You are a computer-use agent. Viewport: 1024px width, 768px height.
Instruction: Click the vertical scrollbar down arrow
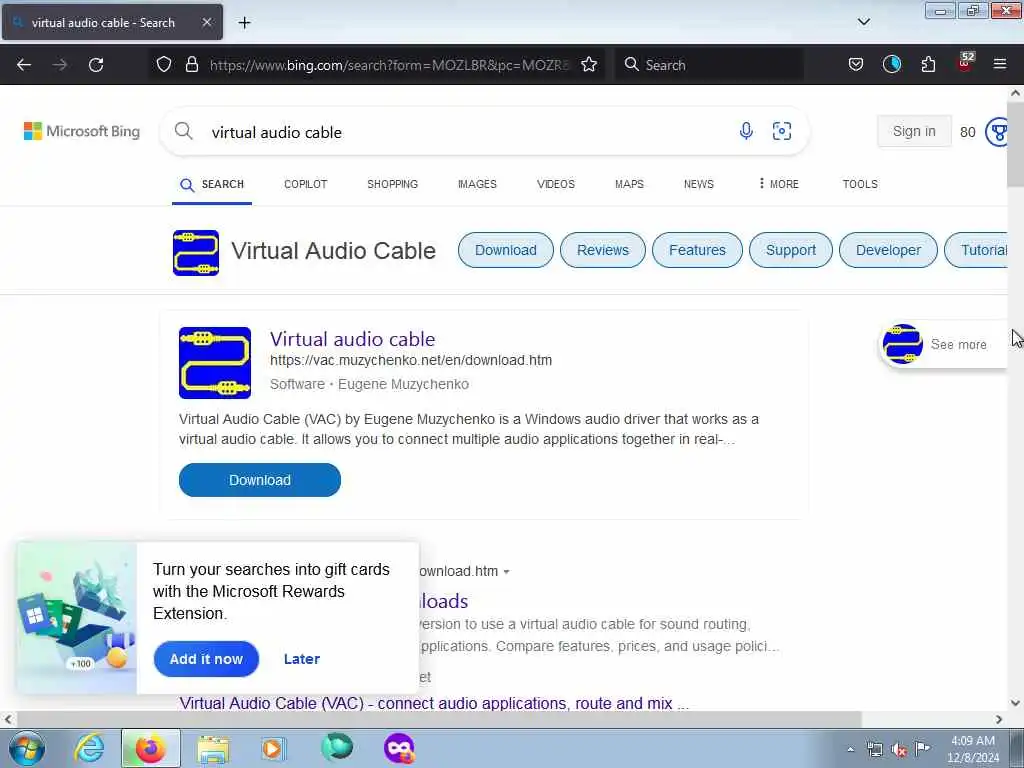point(1016,703)
